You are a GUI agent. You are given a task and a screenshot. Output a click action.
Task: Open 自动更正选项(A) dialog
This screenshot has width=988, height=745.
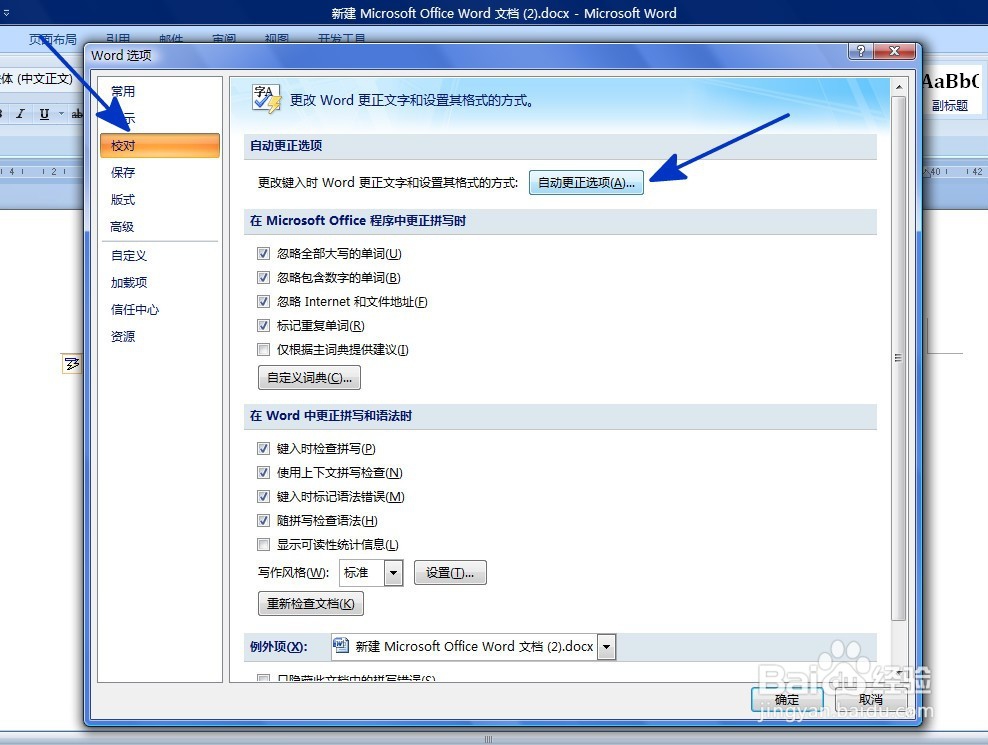586,183
